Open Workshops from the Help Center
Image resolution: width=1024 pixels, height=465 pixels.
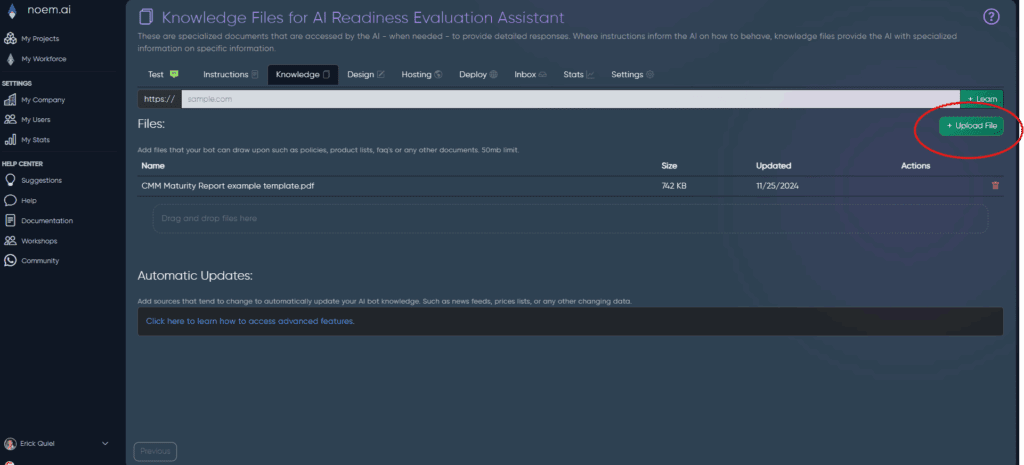pyautogui.click(x=40, y=240)
